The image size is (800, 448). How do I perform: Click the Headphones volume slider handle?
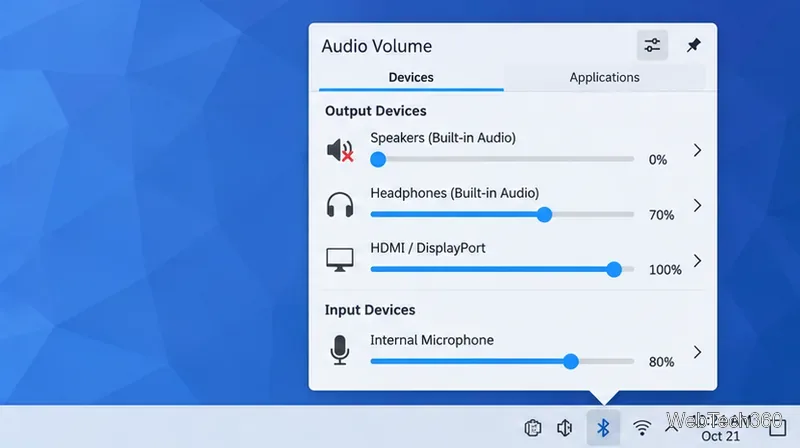click(544, 214)
